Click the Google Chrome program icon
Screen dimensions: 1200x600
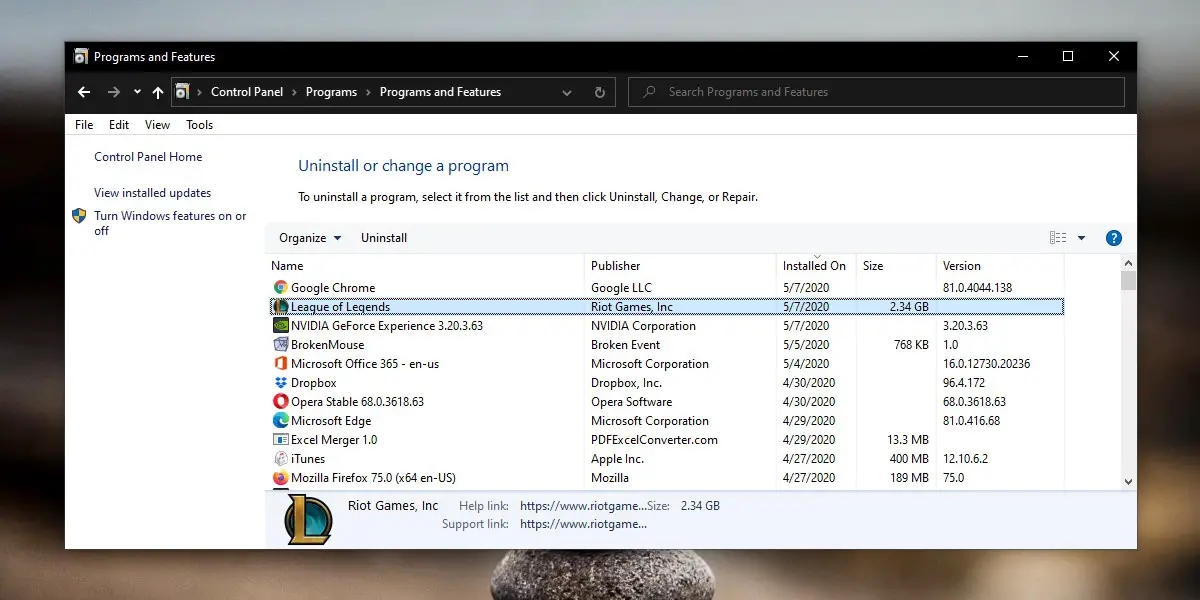point(281,288)
